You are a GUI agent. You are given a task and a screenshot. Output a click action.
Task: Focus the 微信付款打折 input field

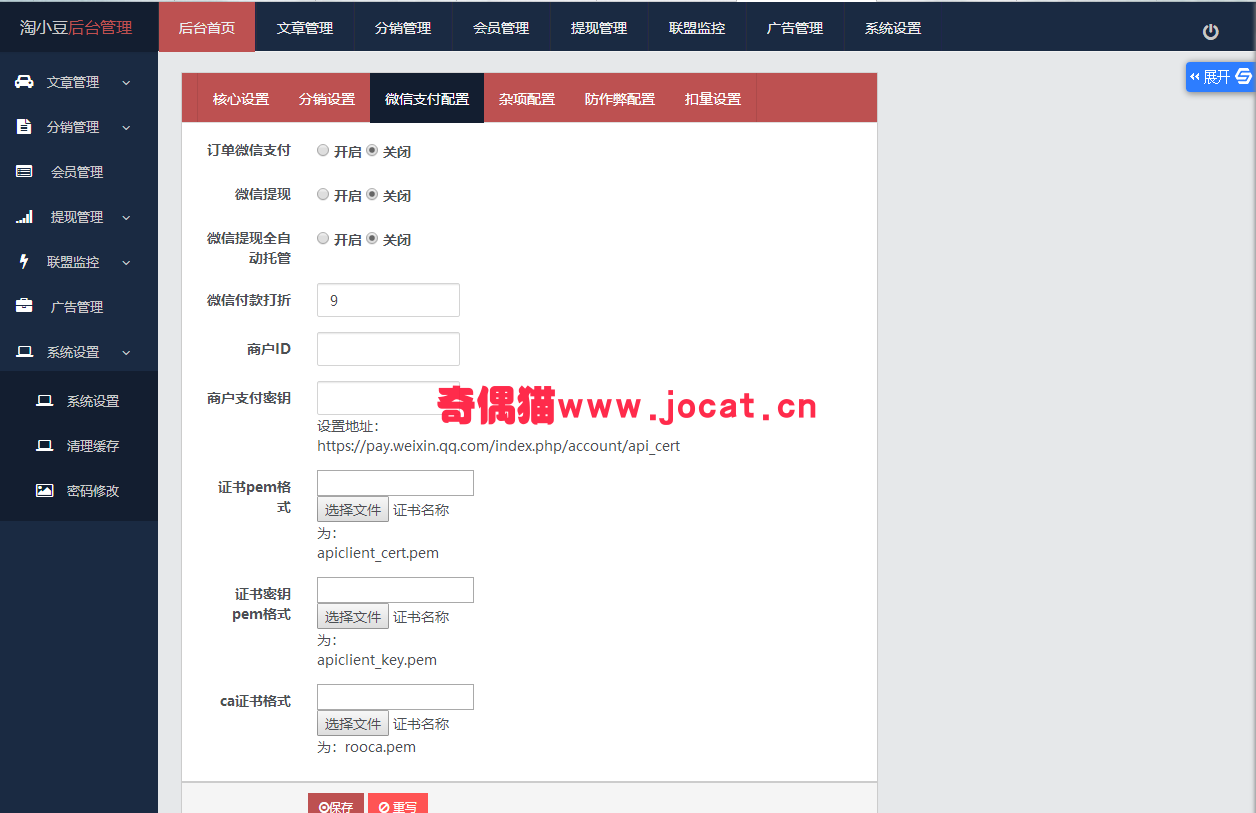388,300
